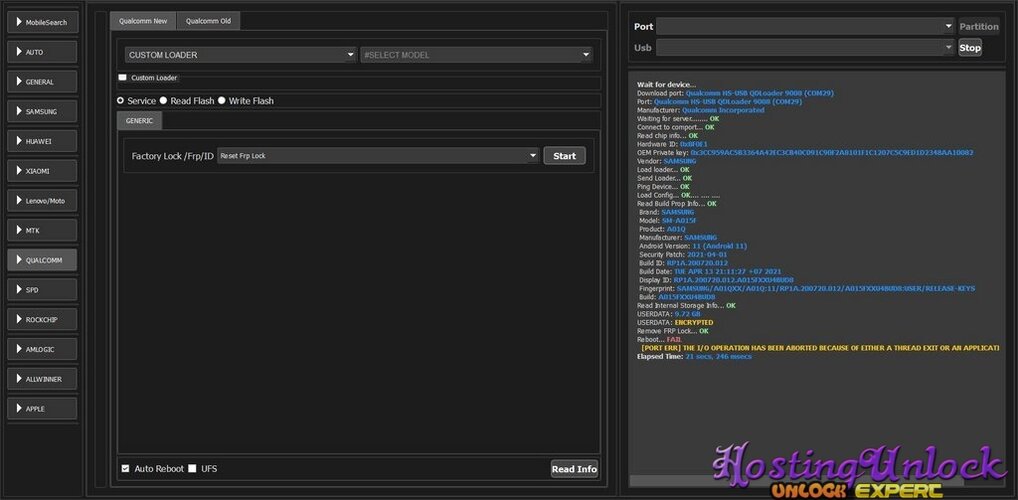
Task: Open the GENERAL sidebar section
Action: [x=42, y=82]
